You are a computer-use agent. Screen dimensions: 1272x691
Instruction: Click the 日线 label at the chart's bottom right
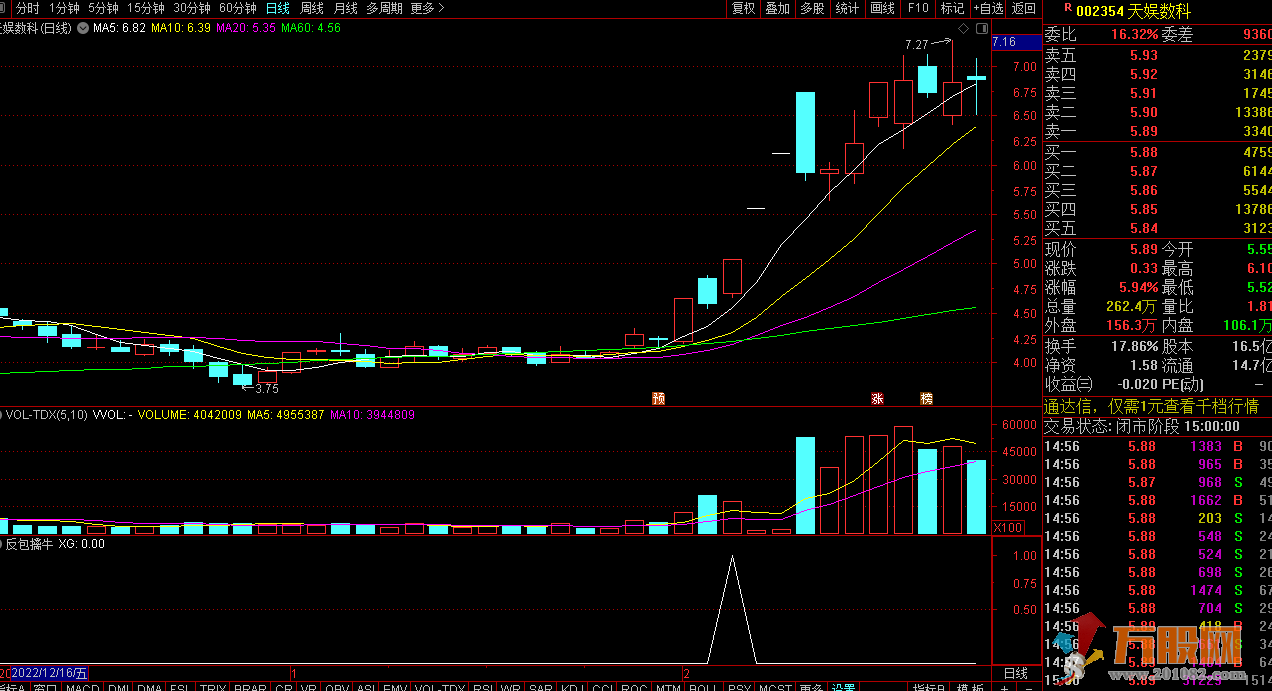pos(1015,674)
